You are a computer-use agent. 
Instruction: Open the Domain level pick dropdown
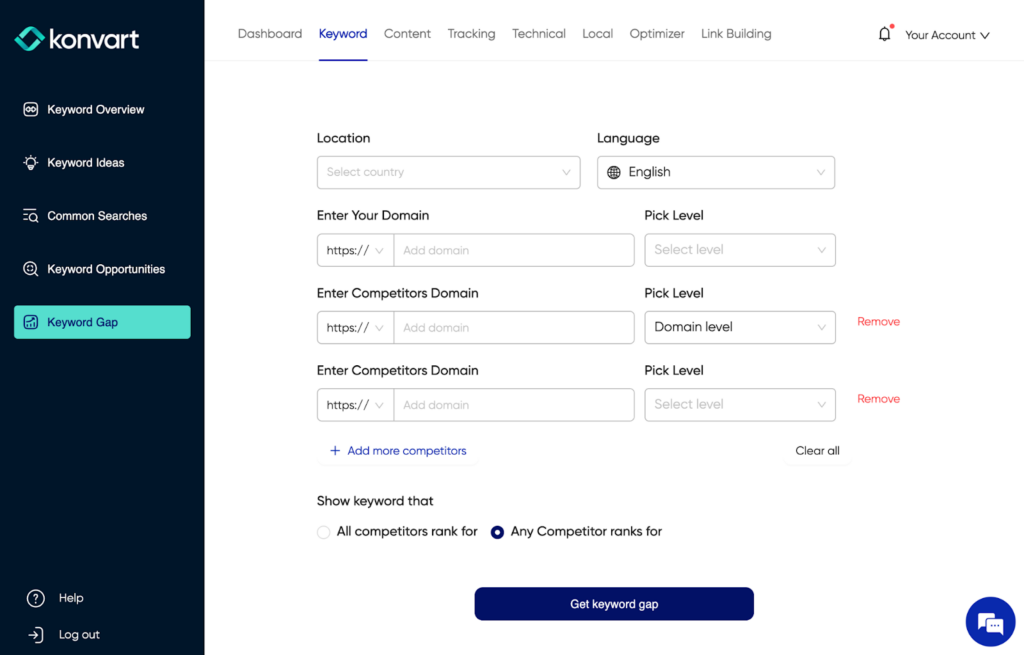pyautogui.click(x=740, y=327)
